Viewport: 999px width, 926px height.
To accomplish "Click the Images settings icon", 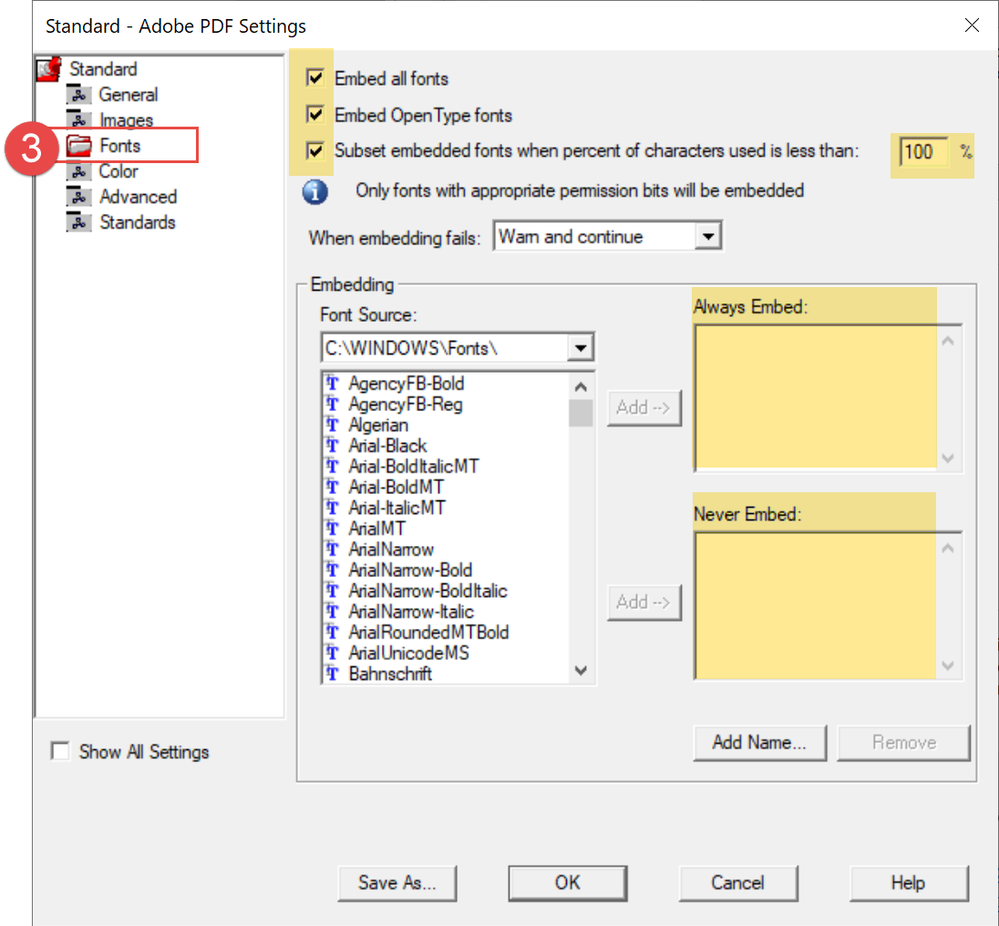I will [x=78, y=119].
